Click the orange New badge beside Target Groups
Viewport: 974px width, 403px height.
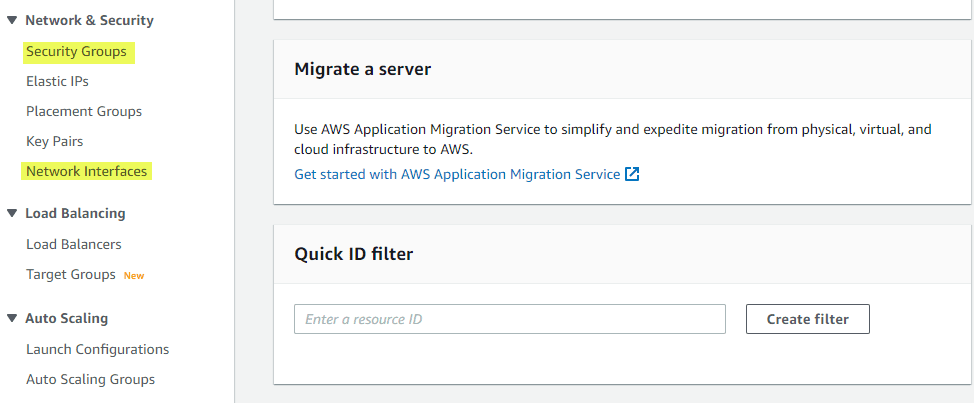click(x=134, y=275)
